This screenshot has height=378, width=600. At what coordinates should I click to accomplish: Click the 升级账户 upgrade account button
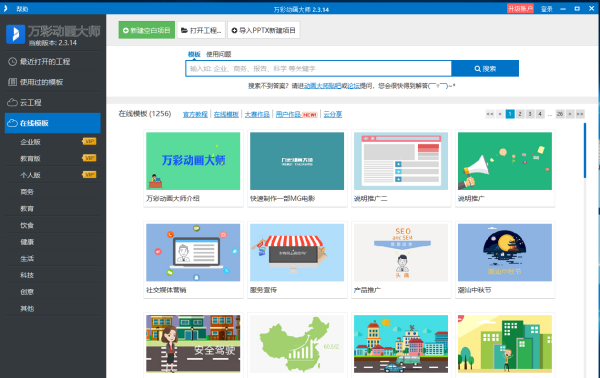[x=520, y=8]
